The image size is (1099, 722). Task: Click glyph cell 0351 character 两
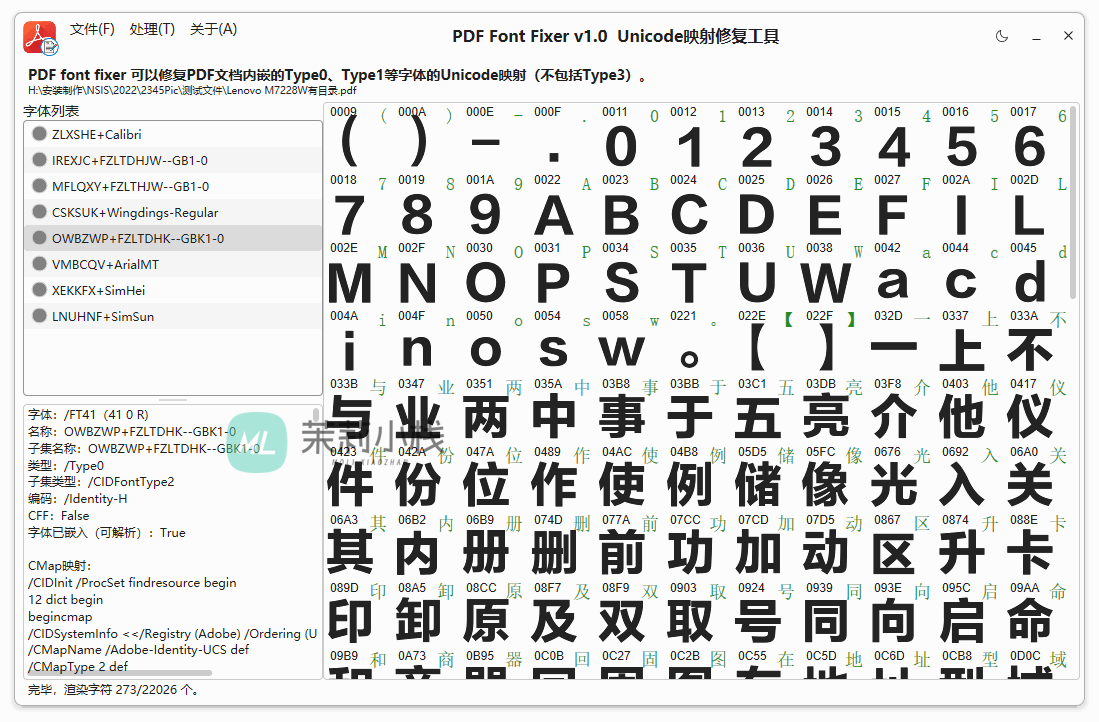pos(495,410)
